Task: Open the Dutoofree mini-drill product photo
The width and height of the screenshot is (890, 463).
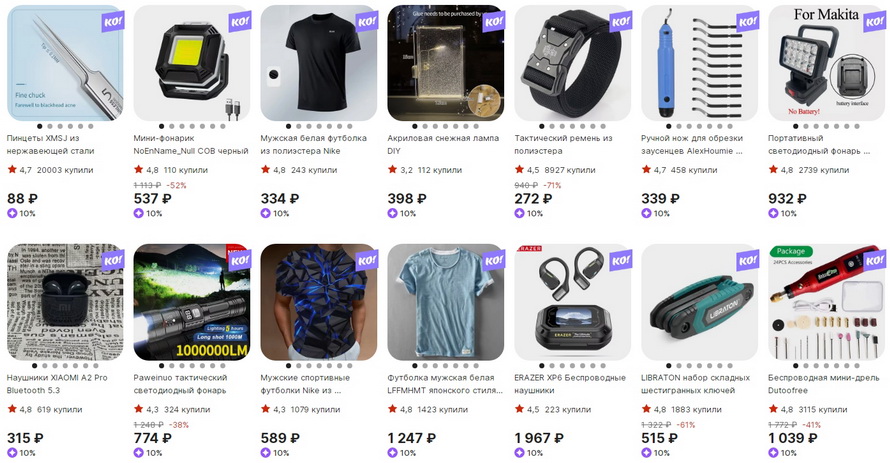Action: click(x=826, y=302)
